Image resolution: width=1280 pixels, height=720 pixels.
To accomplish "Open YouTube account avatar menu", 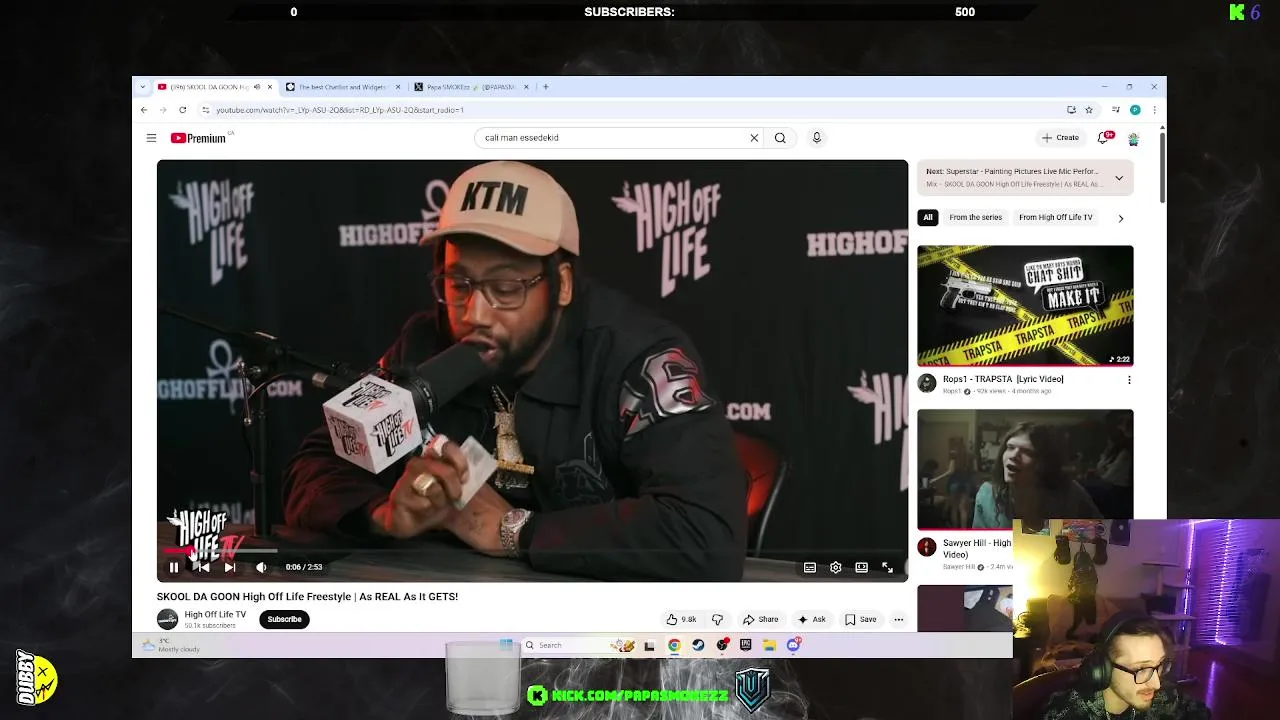I will pos(1133,138).
